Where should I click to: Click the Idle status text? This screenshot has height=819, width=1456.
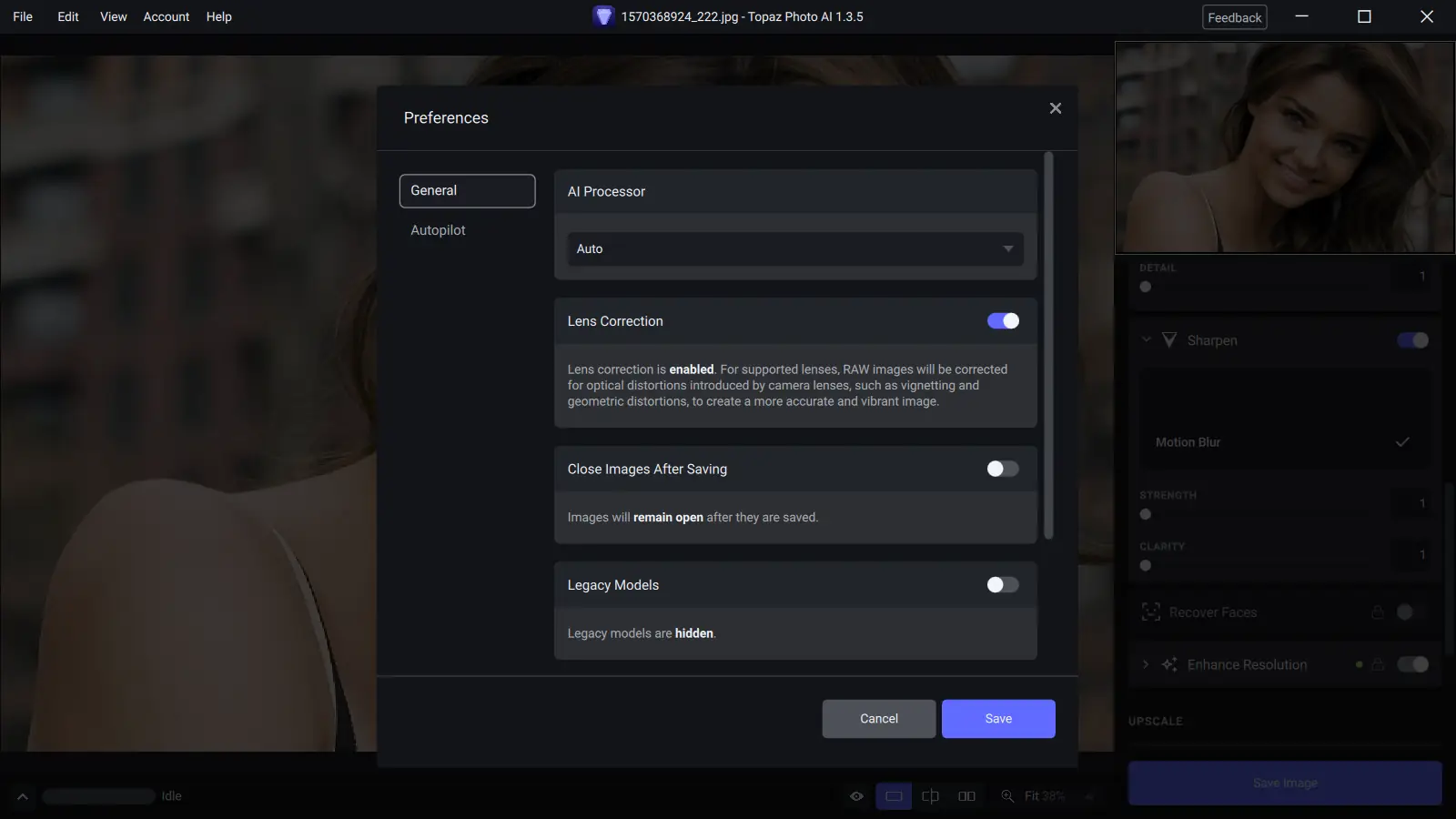172,796
